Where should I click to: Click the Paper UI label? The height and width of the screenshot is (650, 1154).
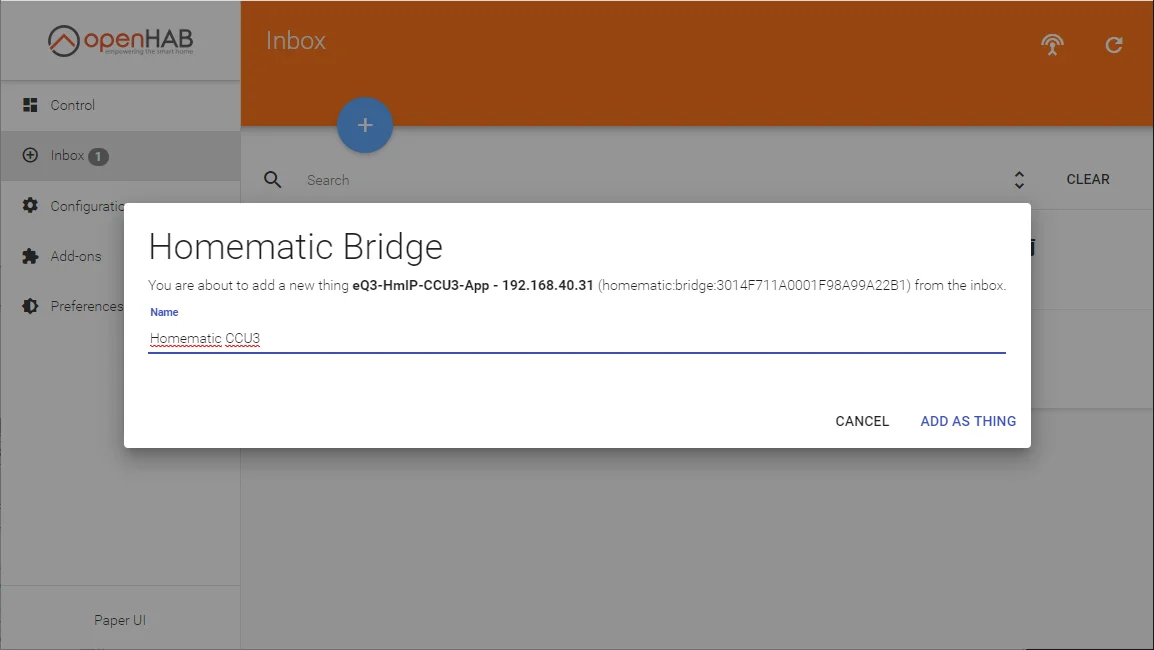120,621
